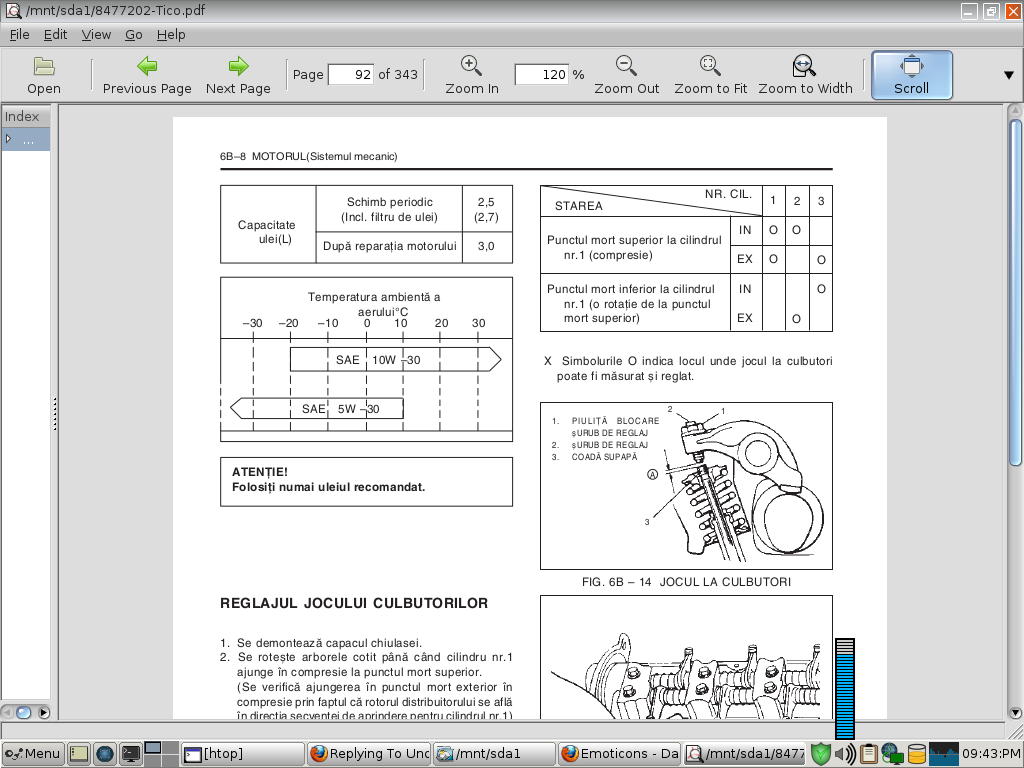Switch to the second virtual desktop in pager

pos(170,747)
